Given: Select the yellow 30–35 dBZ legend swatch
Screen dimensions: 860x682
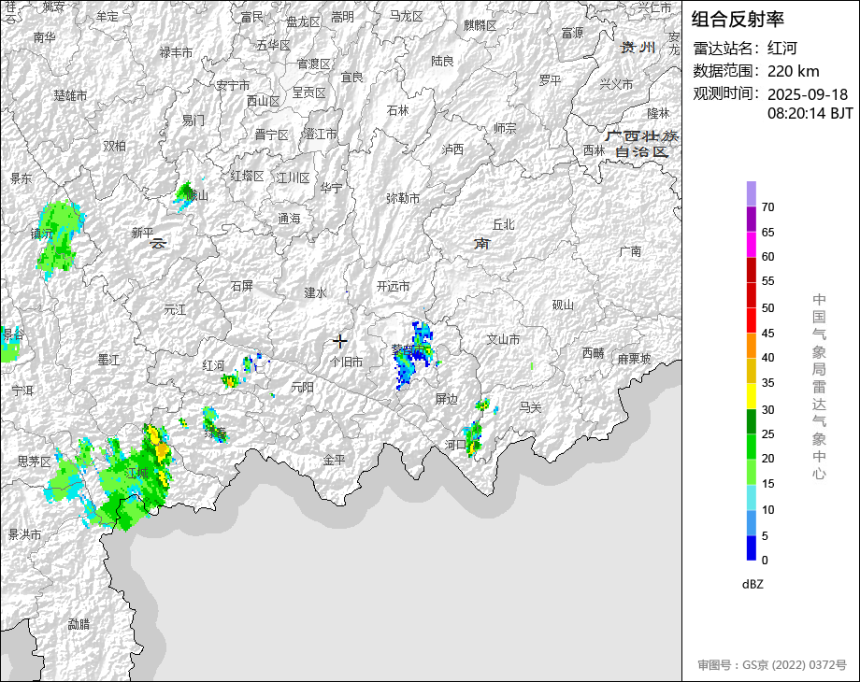Looking at the screenshot, I should point(751,396).
